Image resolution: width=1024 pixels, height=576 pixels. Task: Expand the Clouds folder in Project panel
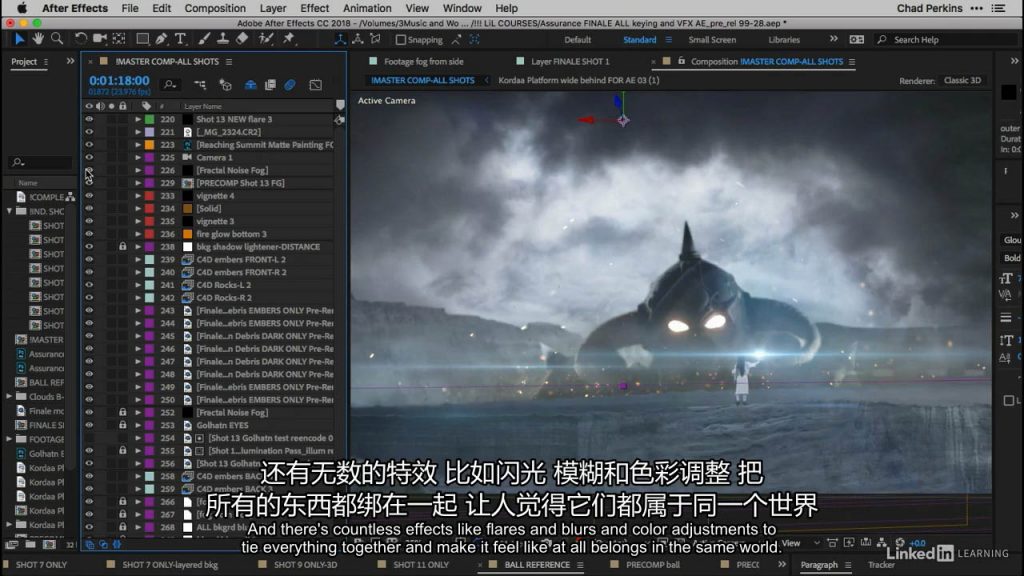(9, 396)
